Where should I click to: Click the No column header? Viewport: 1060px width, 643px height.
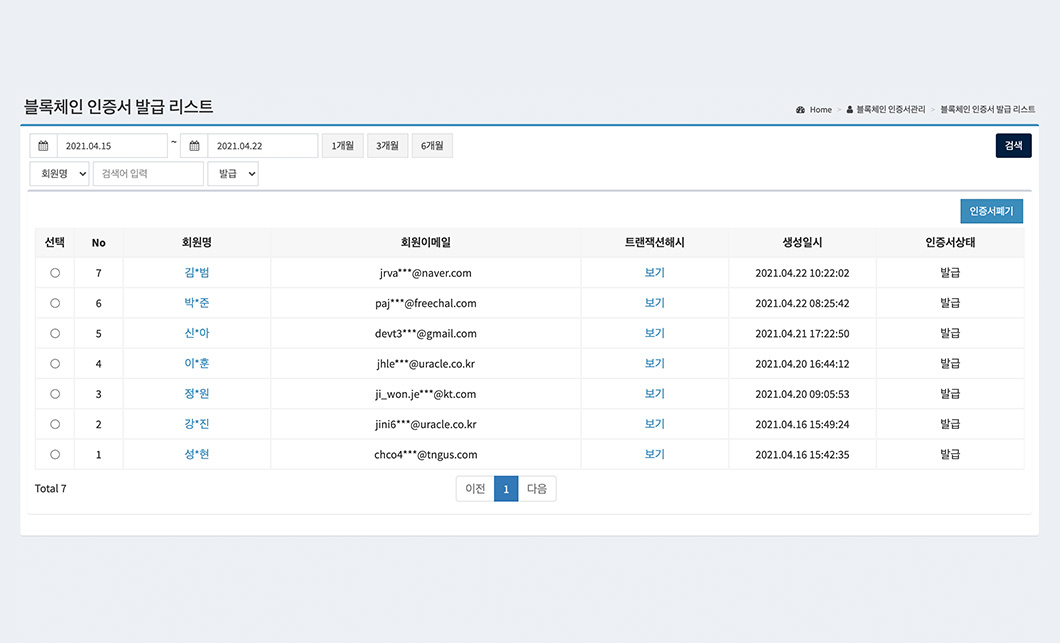pos(99,243)
